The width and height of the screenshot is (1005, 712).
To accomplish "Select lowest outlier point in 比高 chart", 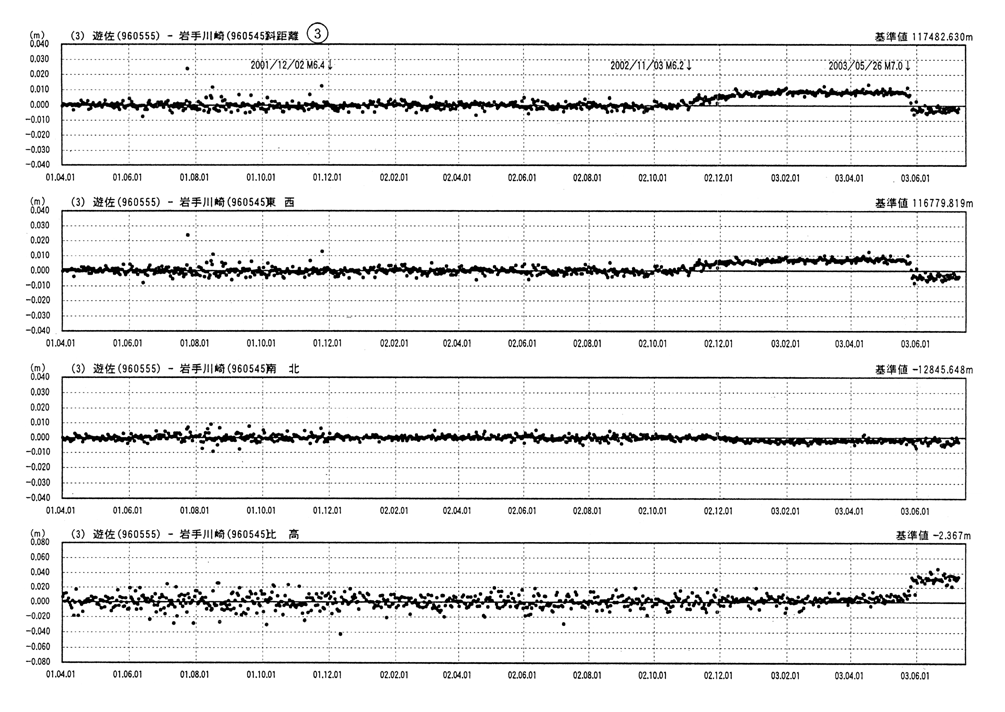I will click(340, 633).
